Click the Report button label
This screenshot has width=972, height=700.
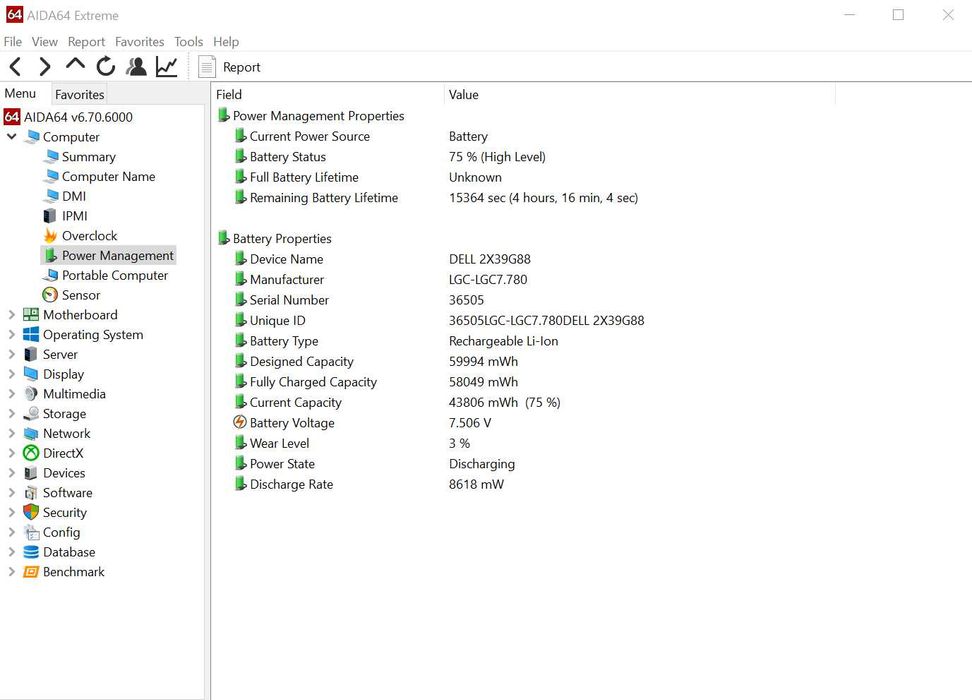tap(241, 67)
